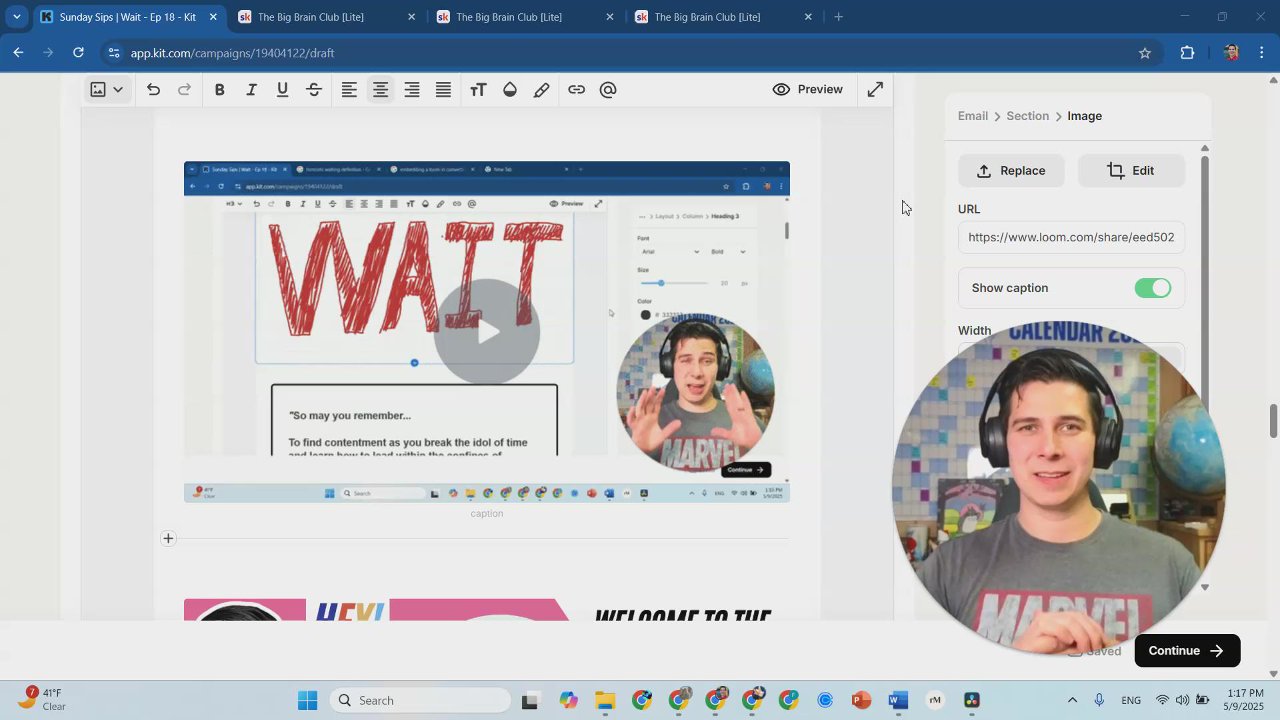Apply strikethrough formatting
Viewport: 1280px width, 720px height.
pos(314,90)
